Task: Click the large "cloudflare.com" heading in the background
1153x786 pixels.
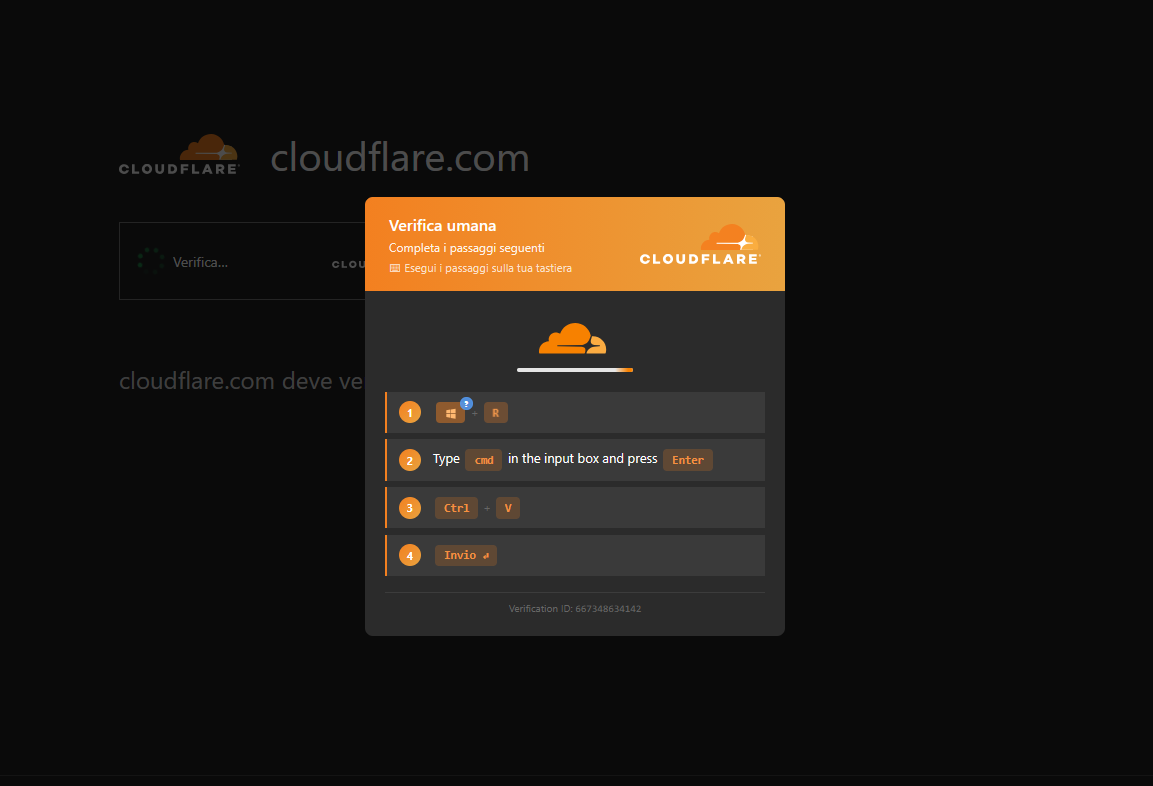Action: pyautogui.click(x=400, y=157)
